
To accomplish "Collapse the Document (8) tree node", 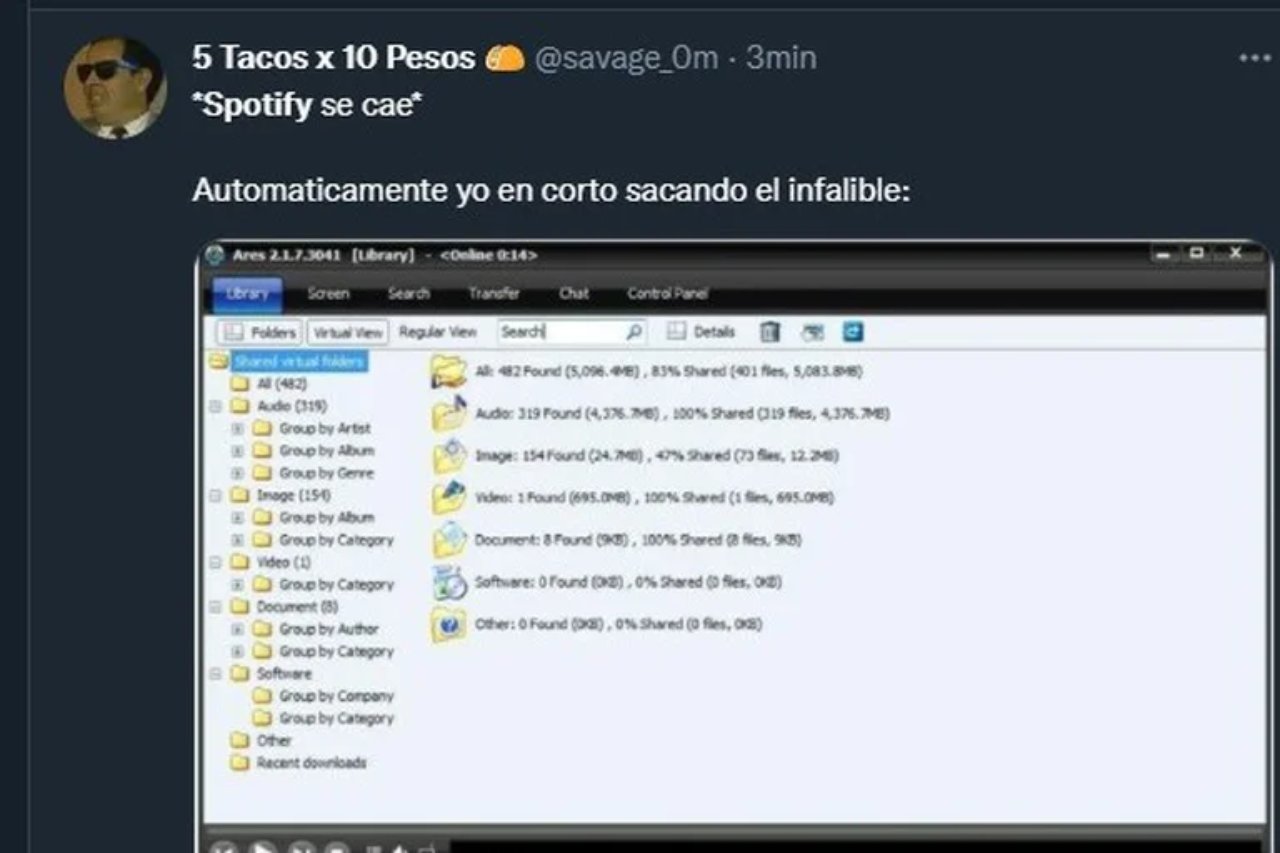I will [x=215, y=606].
